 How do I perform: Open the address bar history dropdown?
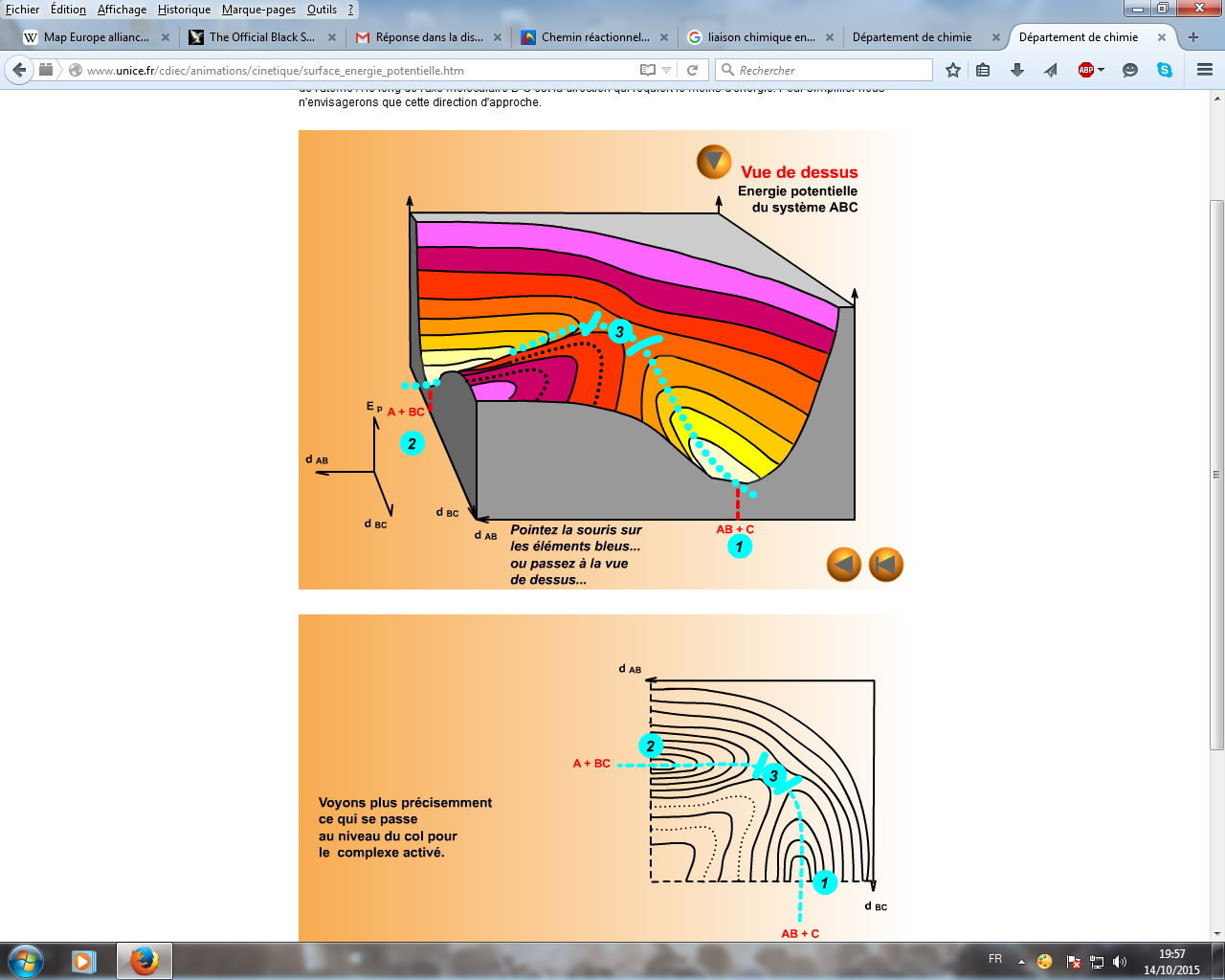pos(667,70)
